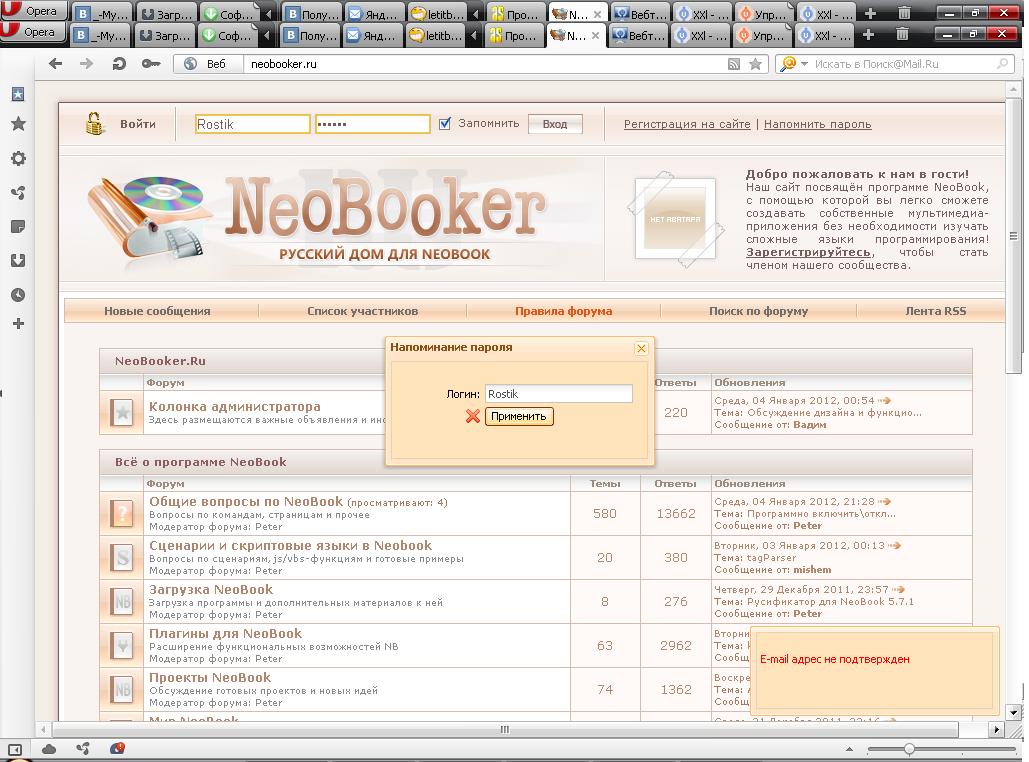Image resolution: width=1029 pixels, height=762 pixels.
Task: Click the Веб globe badge in address bar
Action: tap(208, 64)
